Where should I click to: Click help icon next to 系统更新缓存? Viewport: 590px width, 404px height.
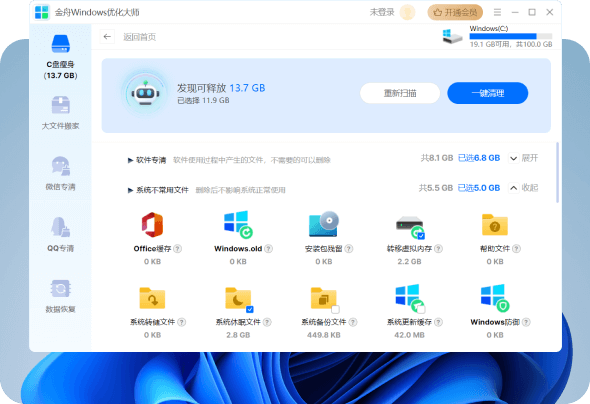coord(438,322)
